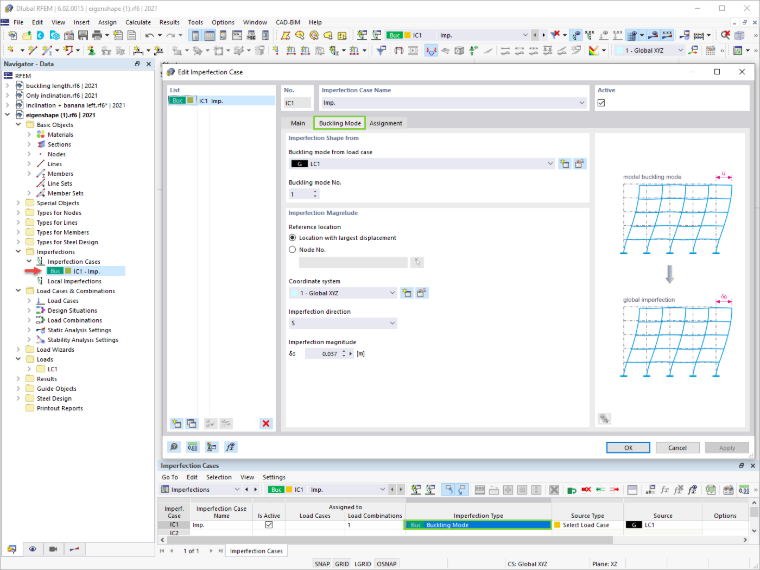Open the Coordinate system dropdown
Image resolution: width=760 pixels, height=570 pixels.
(x=392, y=293)
